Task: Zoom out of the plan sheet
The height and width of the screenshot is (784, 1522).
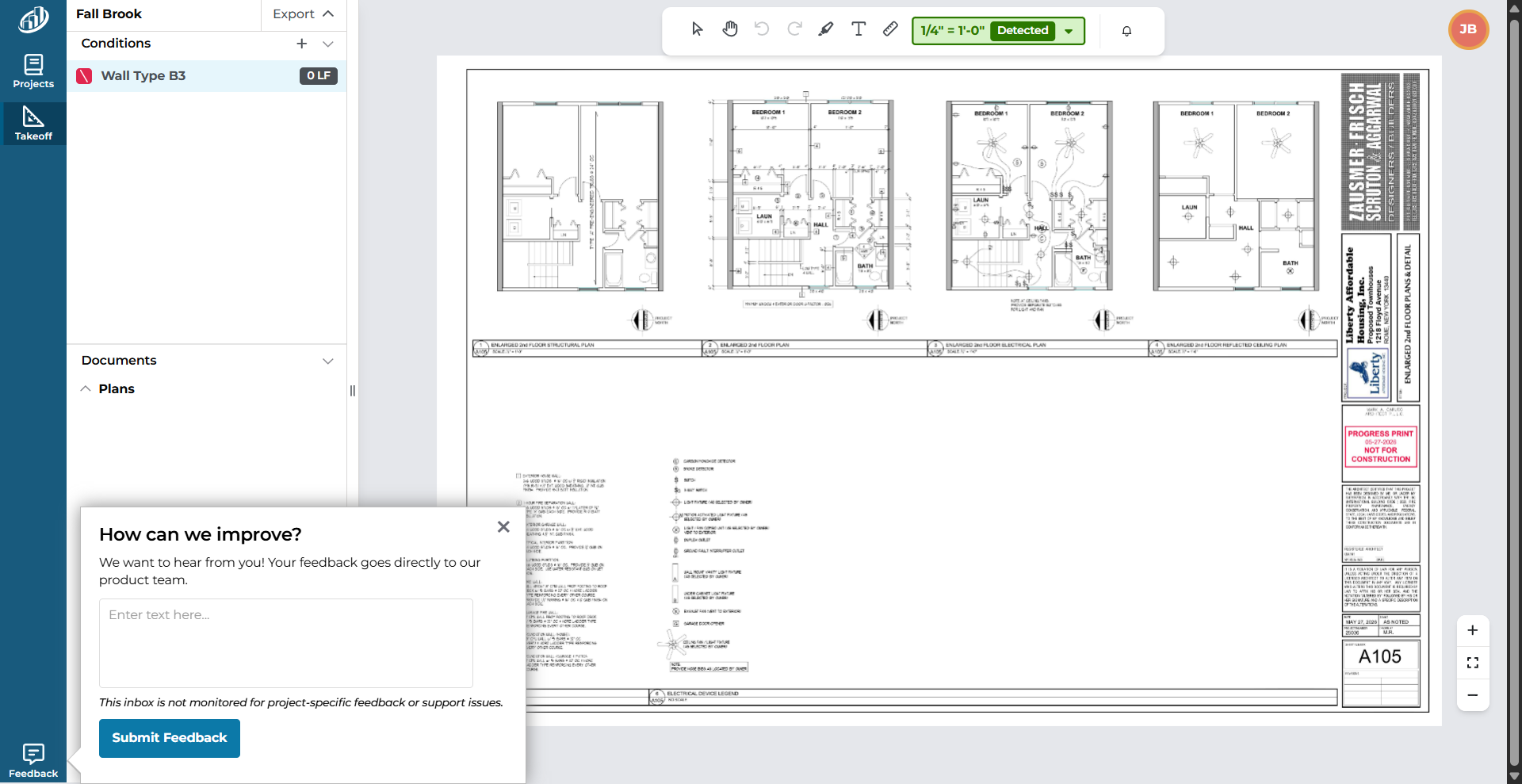Action: 1473,695
